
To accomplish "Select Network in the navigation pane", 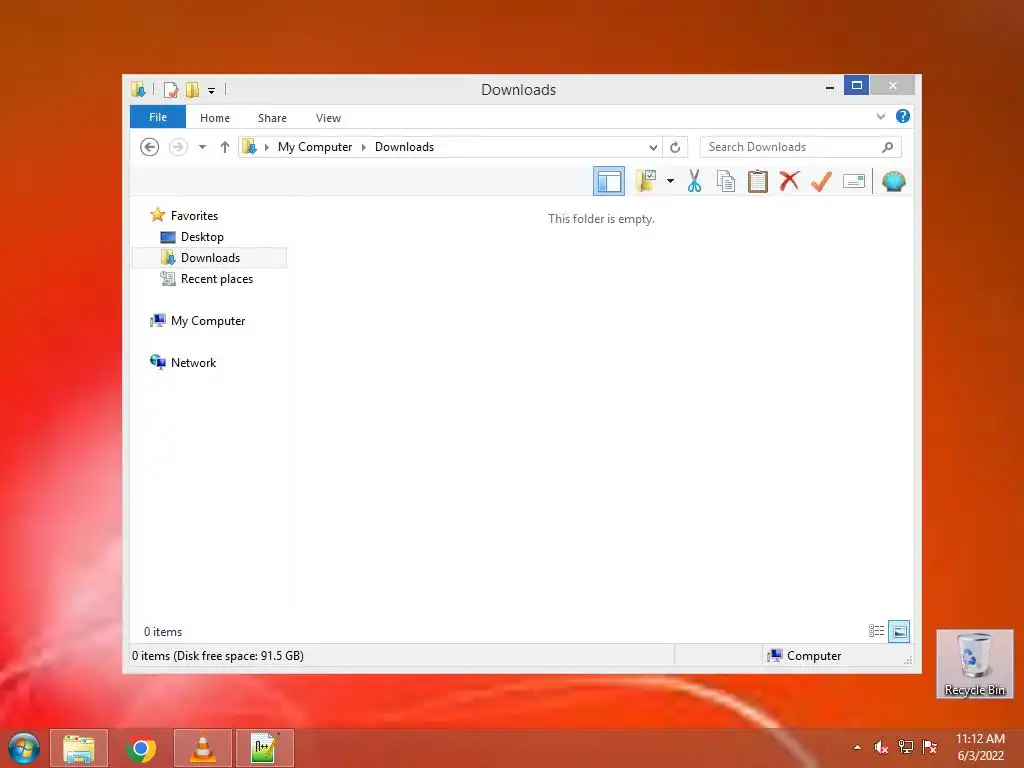I will coord(193,362).
